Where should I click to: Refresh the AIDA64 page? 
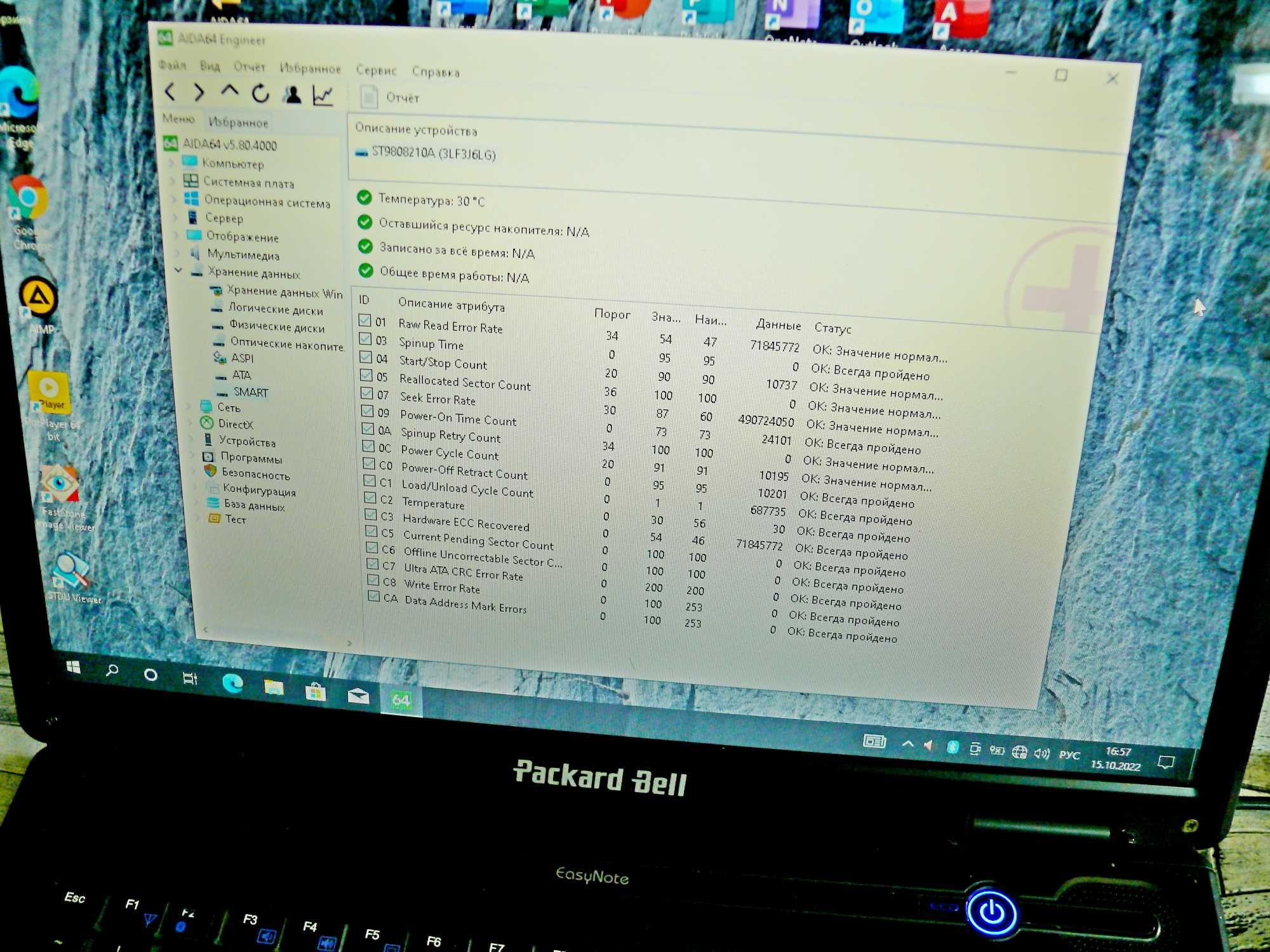260,94
